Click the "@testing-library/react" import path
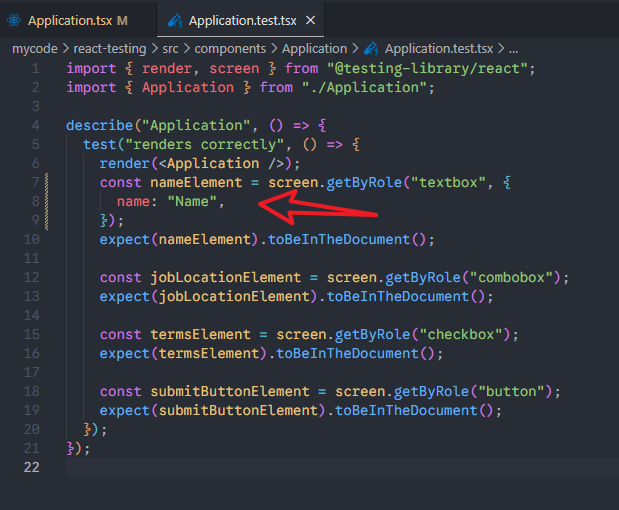 click(412, 68)
